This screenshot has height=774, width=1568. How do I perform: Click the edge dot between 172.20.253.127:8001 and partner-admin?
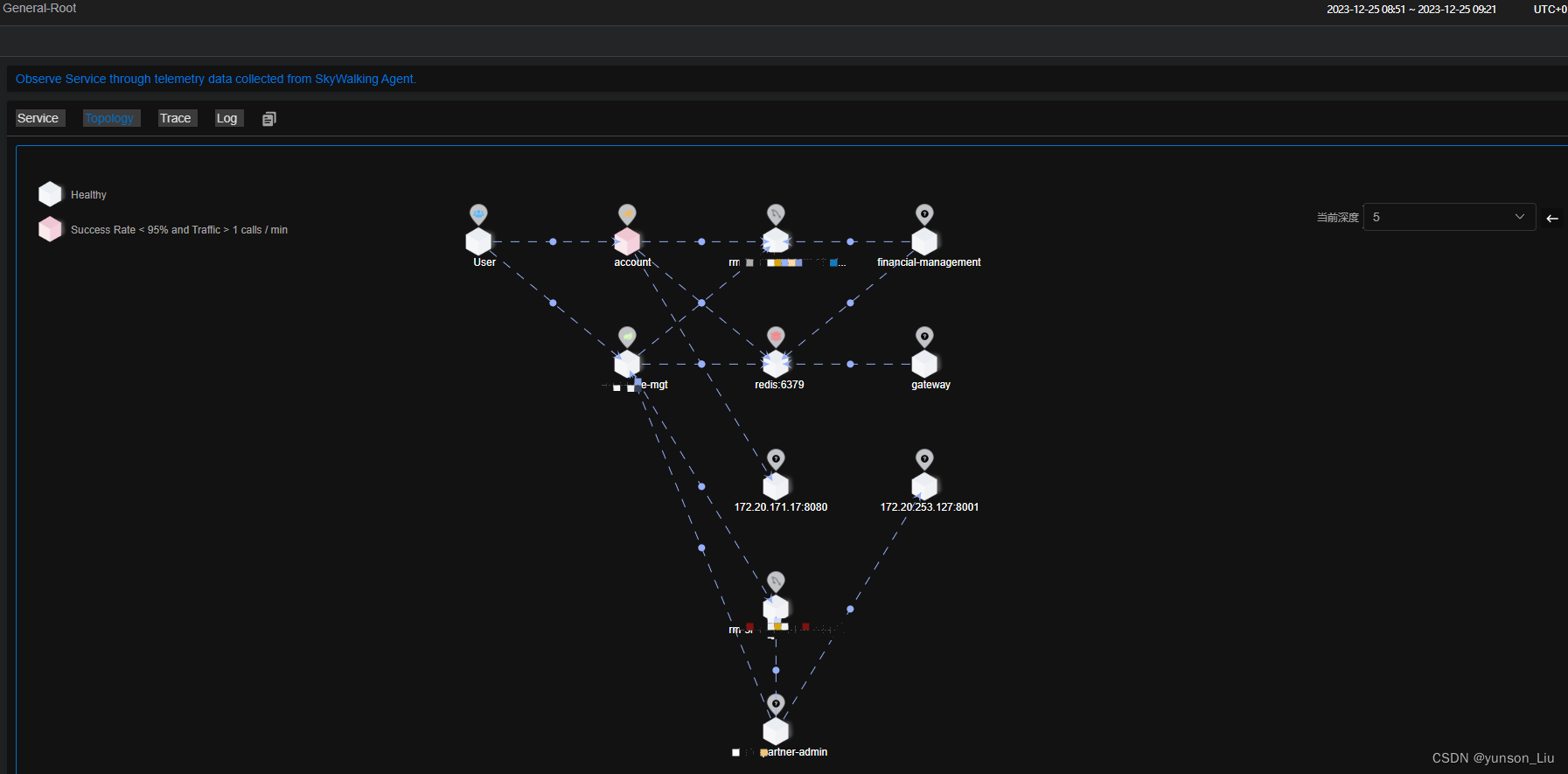tap(850, 609)
